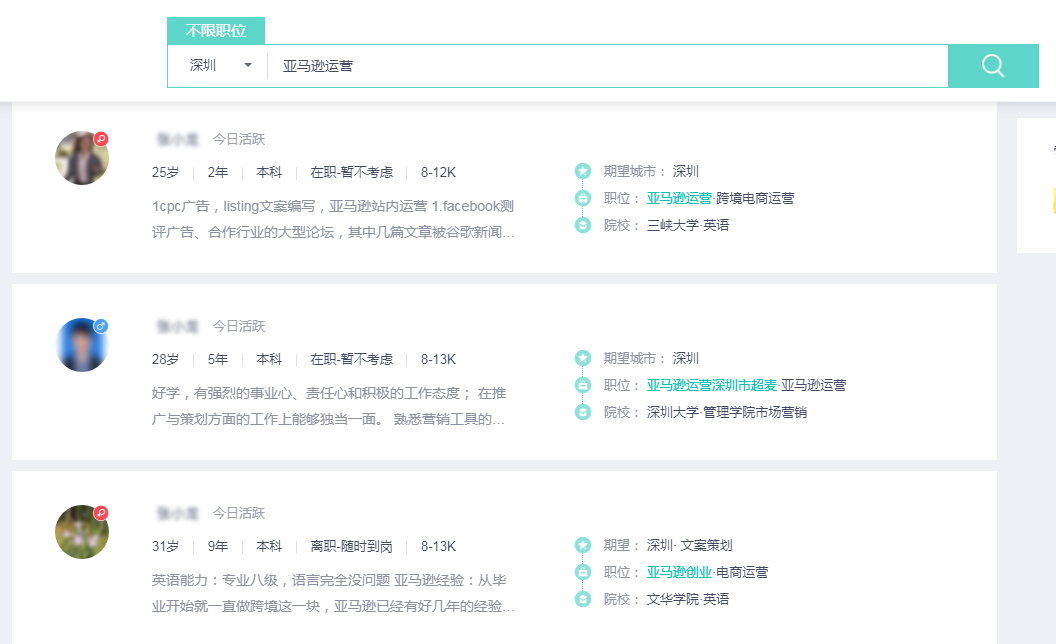Viewport: 1056px width, 644px height.
Task: Open the 31岁 candidate's avatar photo
Action: tap(81, 532)
